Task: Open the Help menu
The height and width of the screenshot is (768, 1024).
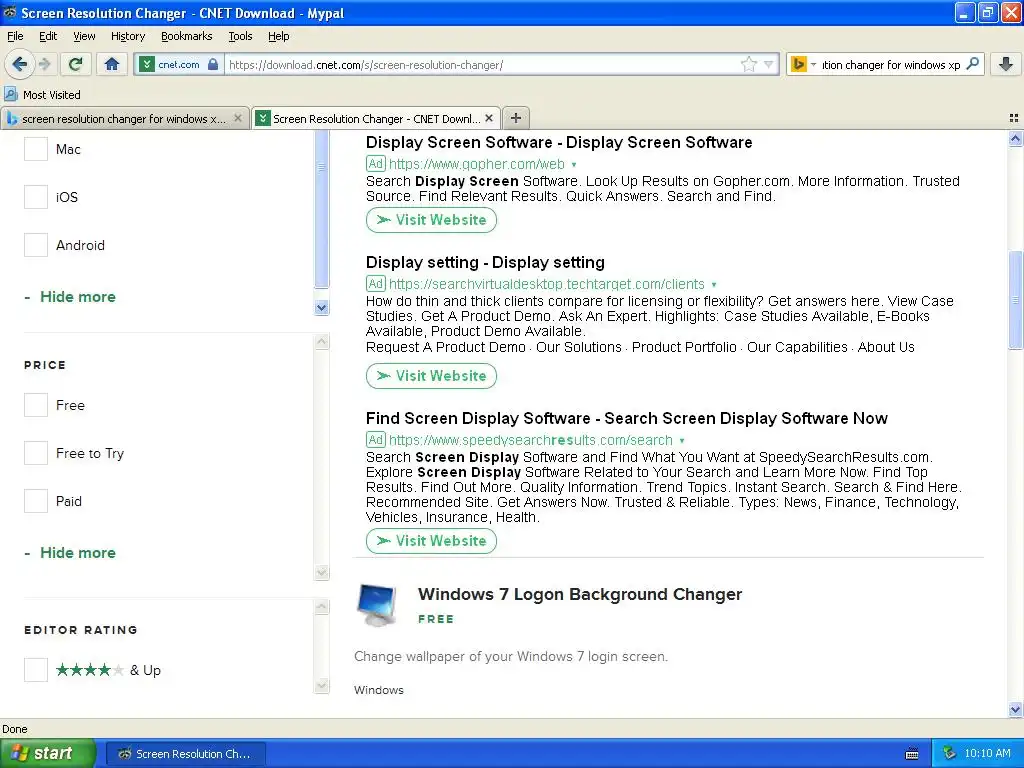Action: pyautogui.click(x=279, y=36)
